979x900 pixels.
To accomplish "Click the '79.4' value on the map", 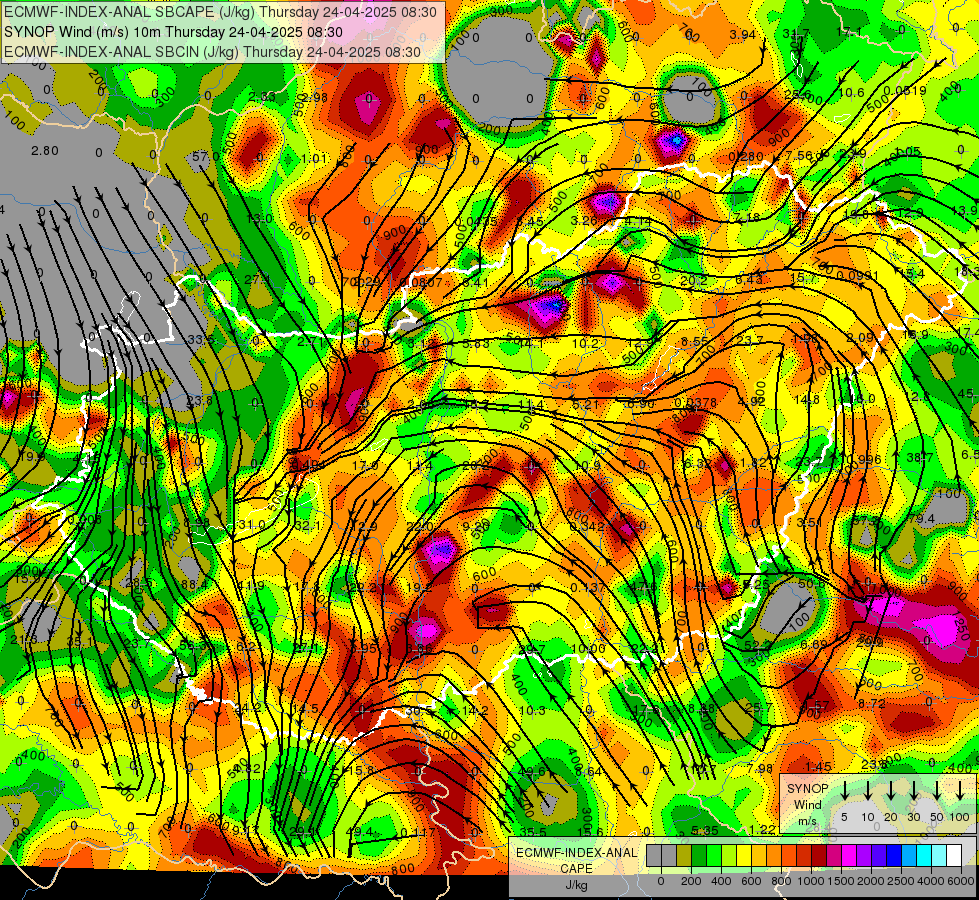I will (x=922, y=520).
